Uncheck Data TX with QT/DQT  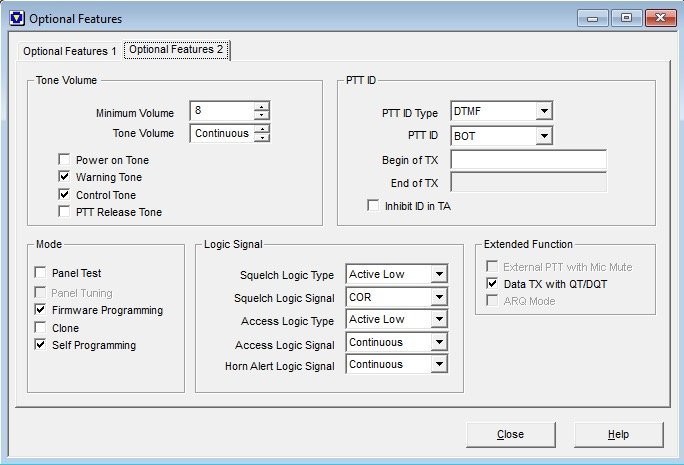coord(491,284)
